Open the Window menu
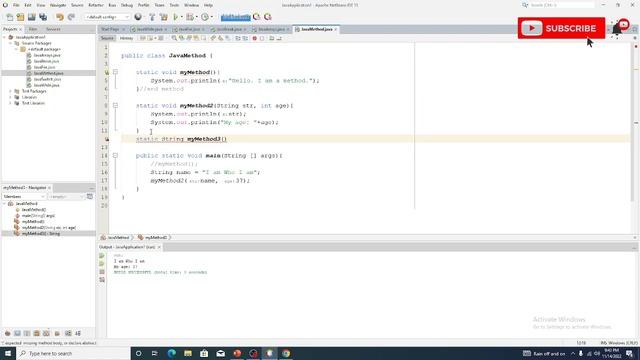The width and height of the screenshot is (640, 360). (x=191, y=5)
